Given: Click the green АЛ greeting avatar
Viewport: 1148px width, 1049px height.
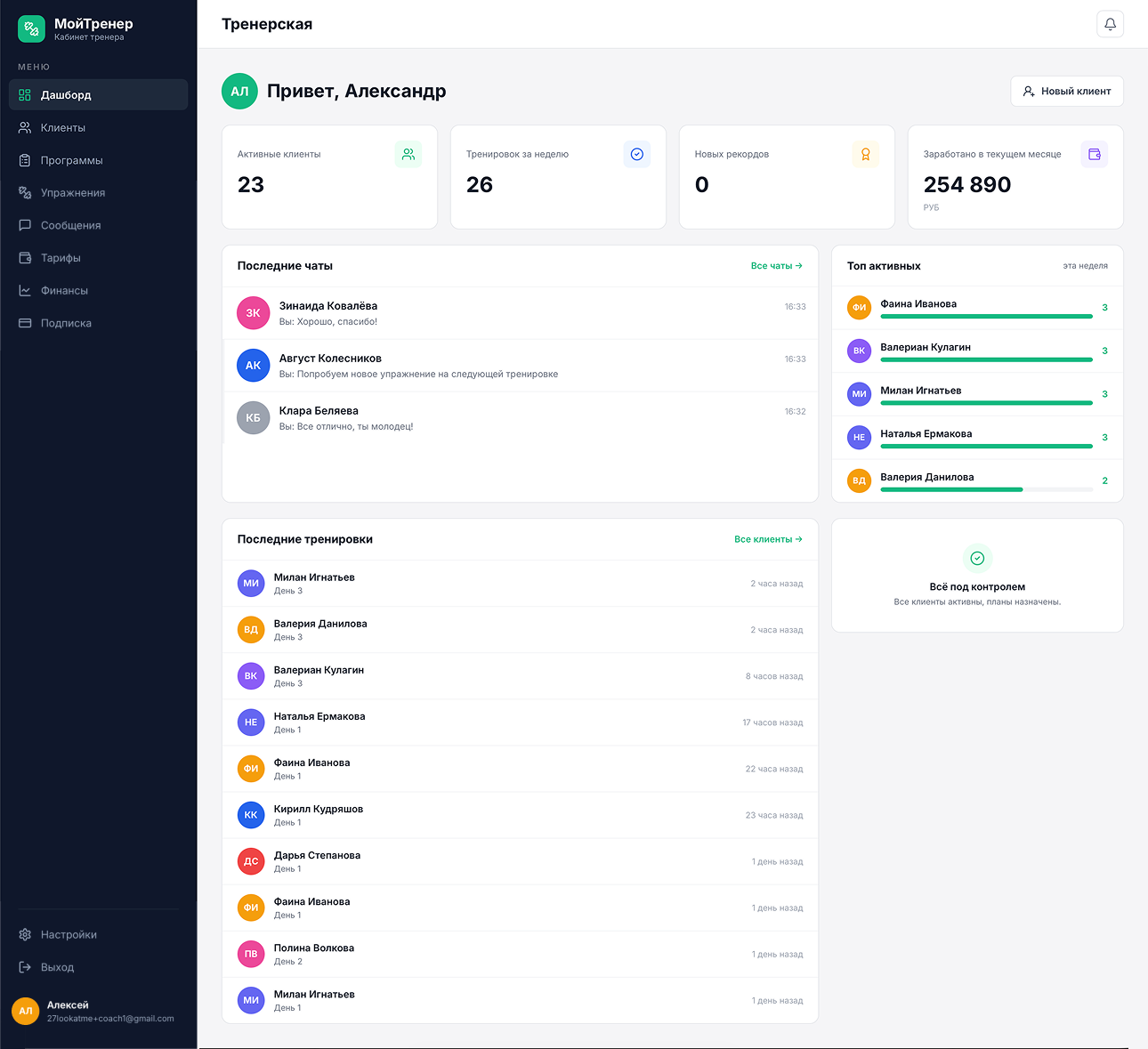Looking at the screenshot, I should tap(239, 91).
